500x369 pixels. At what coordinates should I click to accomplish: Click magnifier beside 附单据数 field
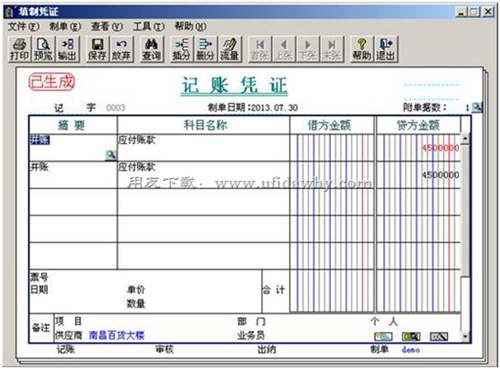coord(477,107)
